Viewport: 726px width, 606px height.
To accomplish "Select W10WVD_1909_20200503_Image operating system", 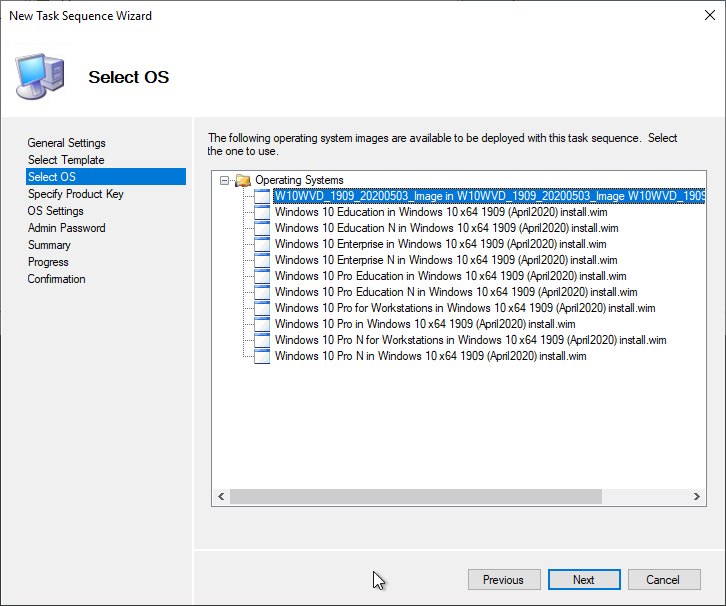I will tap(489, 196).
